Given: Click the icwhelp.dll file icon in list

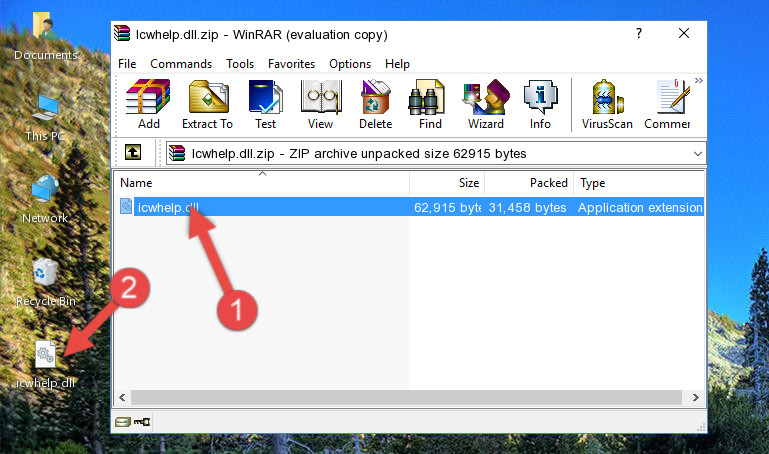Looking at the screenshot, I should [126, 206].
